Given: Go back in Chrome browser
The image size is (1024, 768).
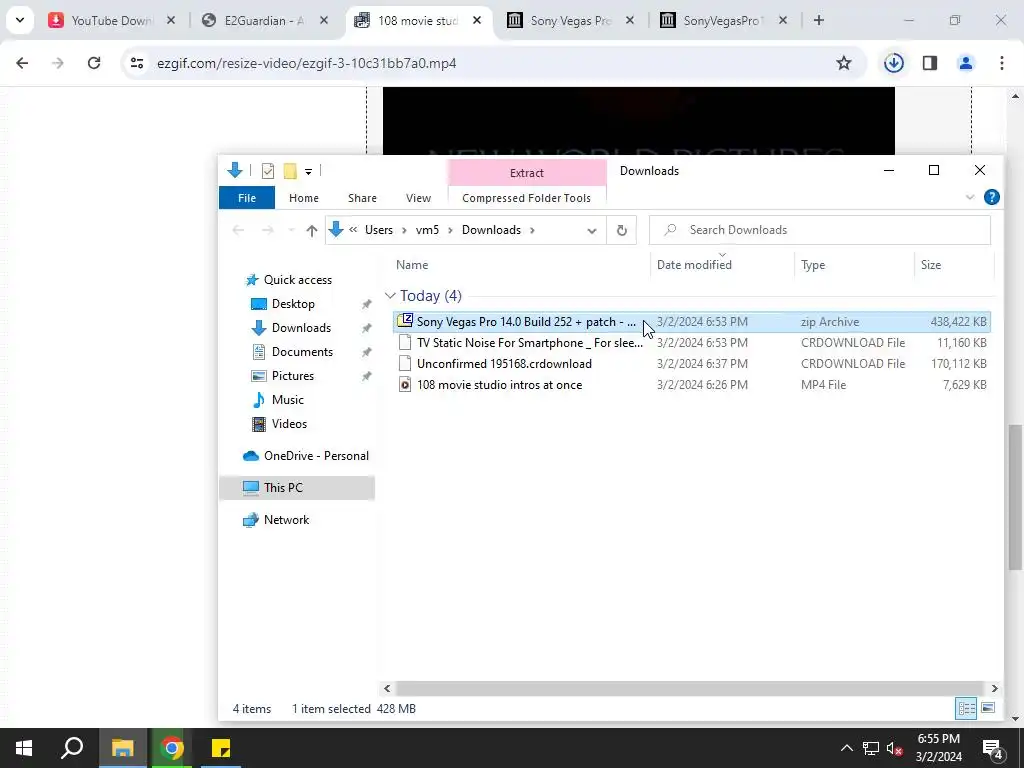Looking at the screenshot, I should 22,63.
